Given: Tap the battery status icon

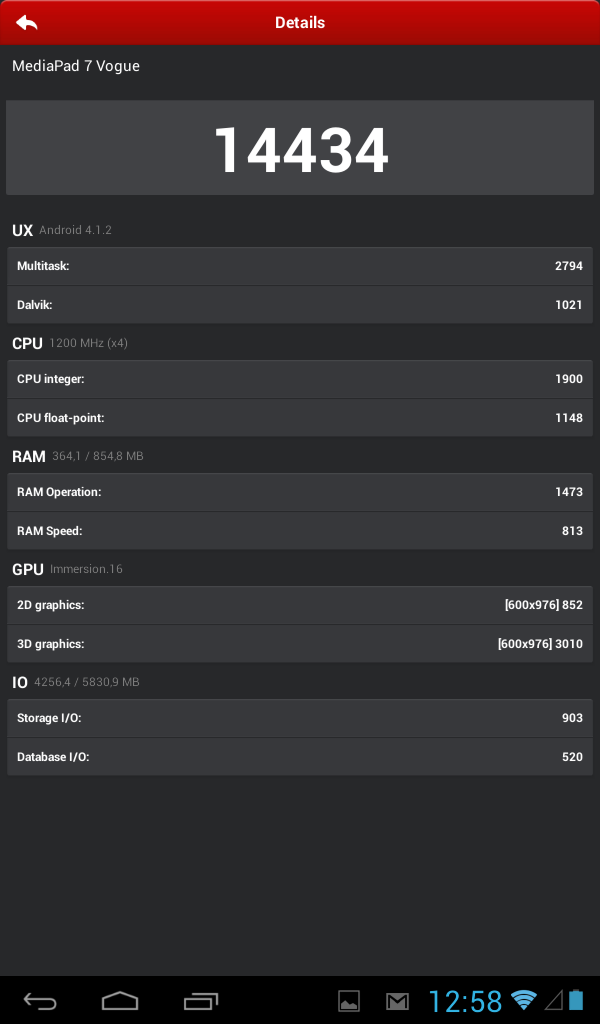Looking at the screenshot, I should (576, 999).
